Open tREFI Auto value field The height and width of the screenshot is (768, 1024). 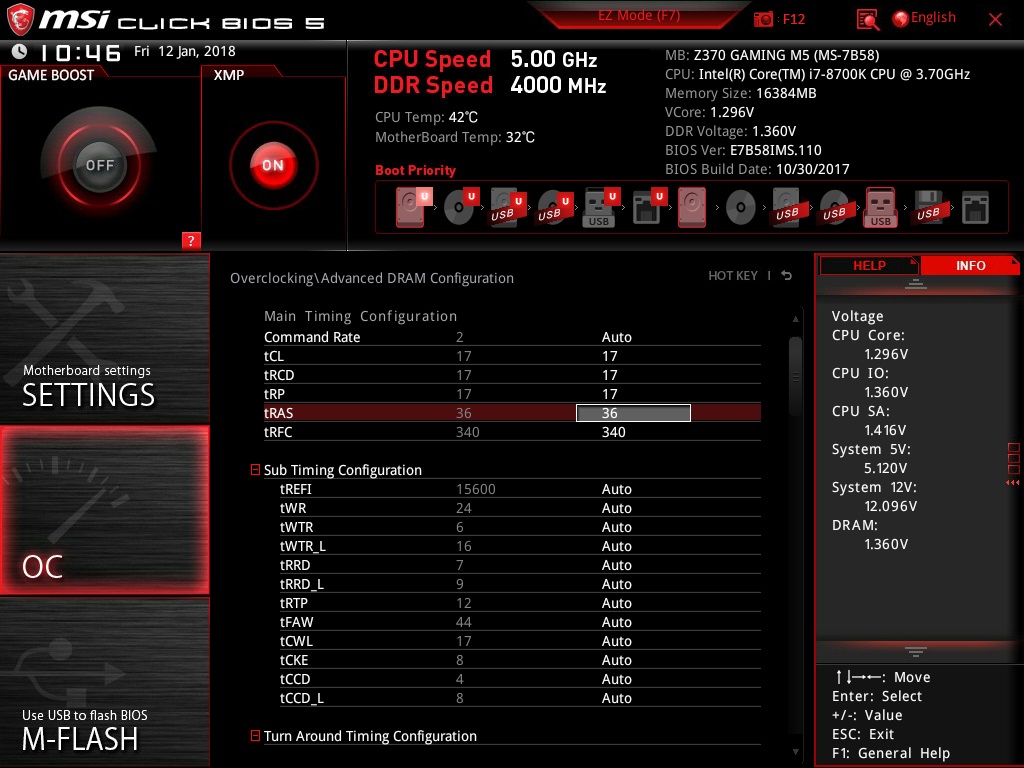coord(616,489)
